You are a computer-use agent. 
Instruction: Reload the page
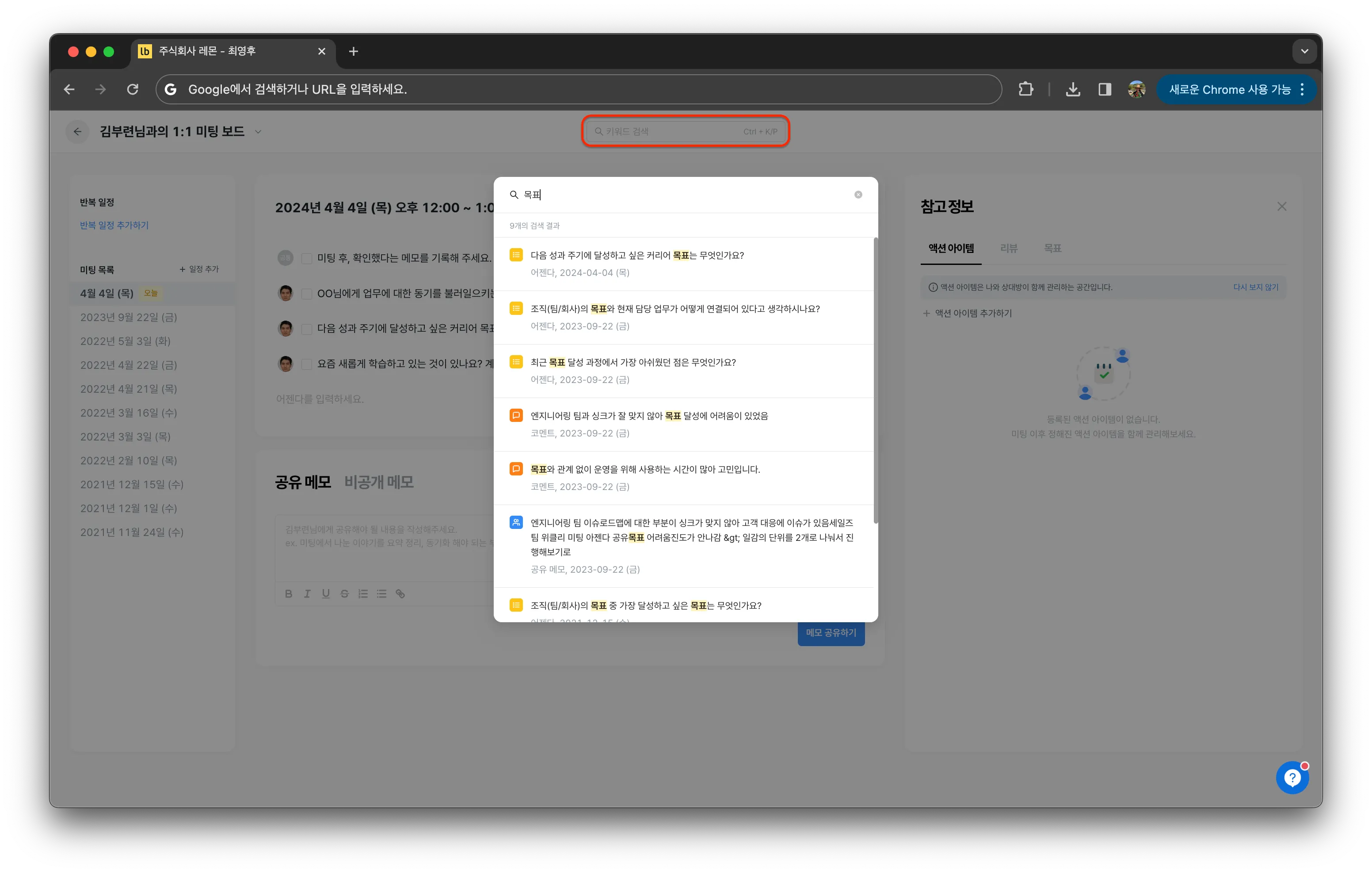coord(133,89)
